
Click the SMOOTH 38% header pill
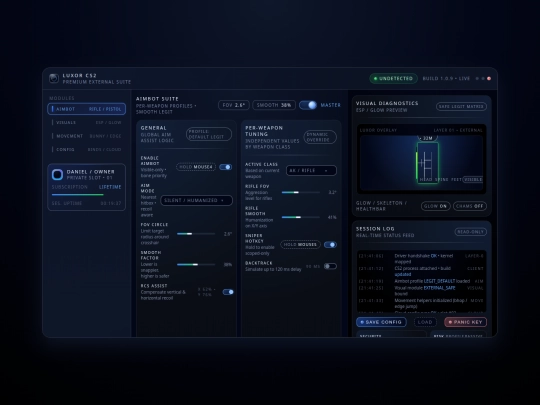(274, 105)
